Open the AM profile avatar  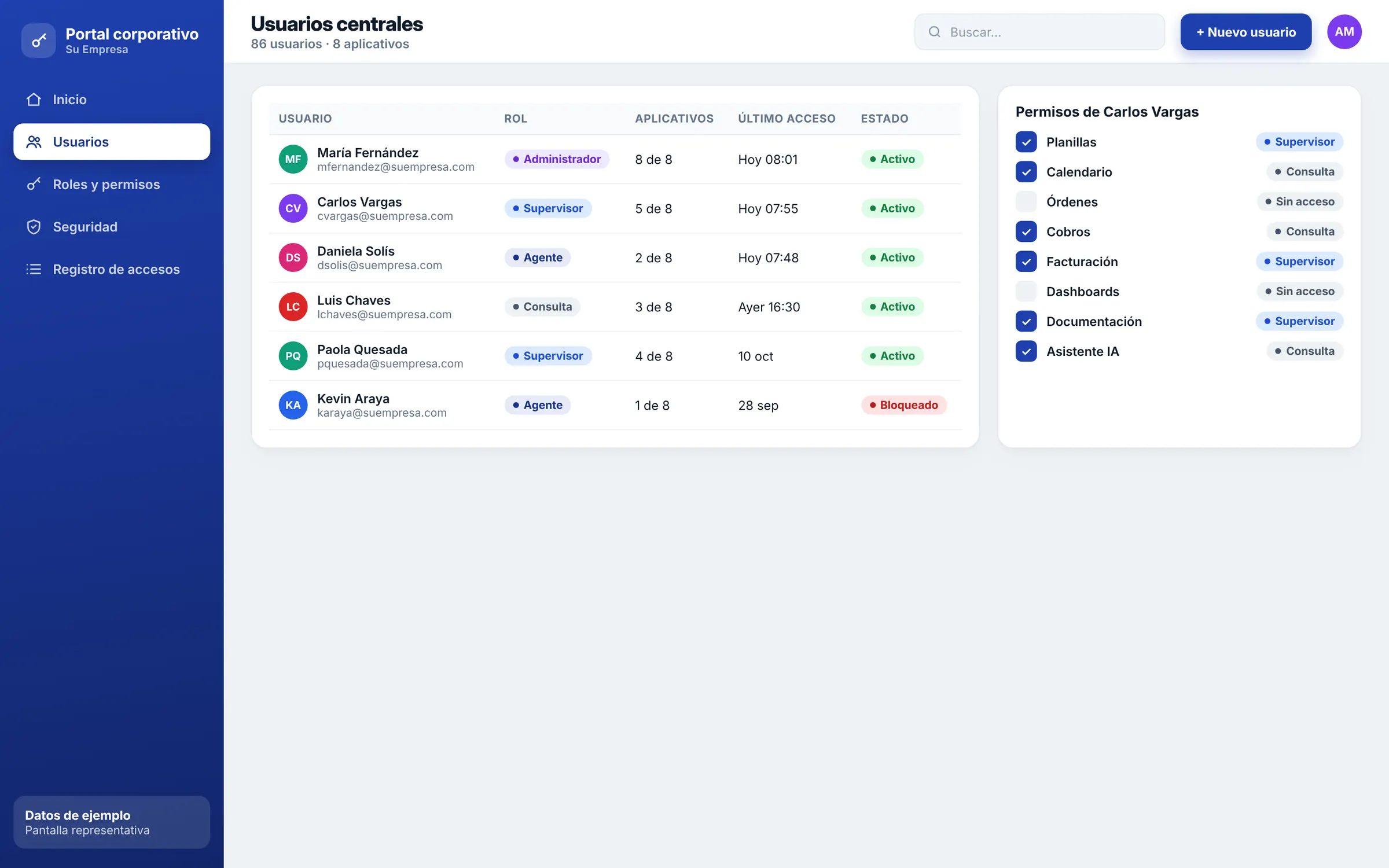(1344, 32)
